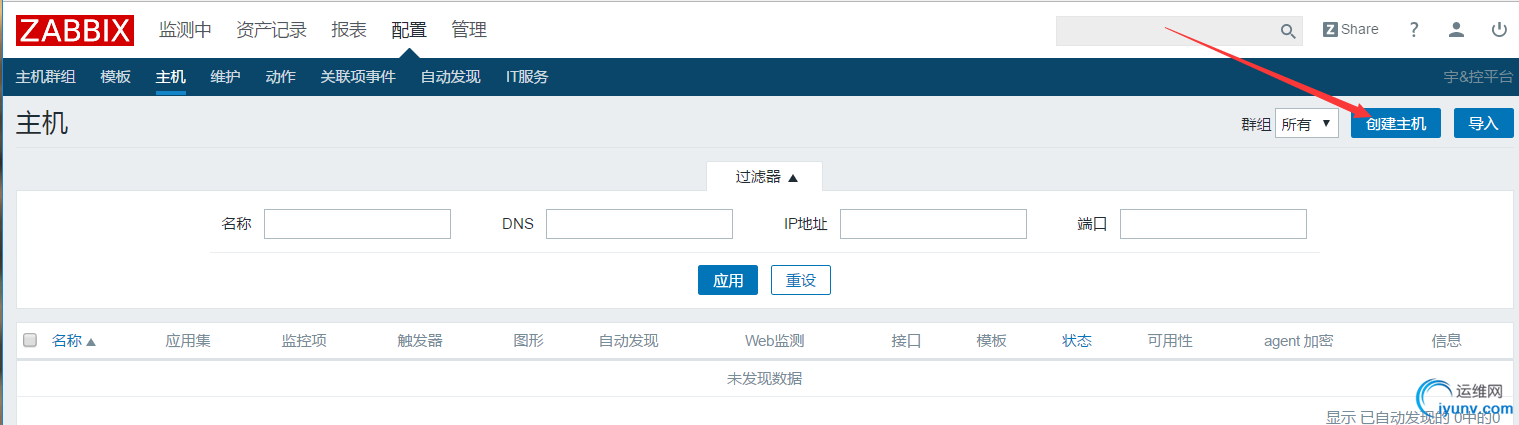1519x425 pixels.
Task: Click the IP地址 filter input field
Action: pos(933,224)
